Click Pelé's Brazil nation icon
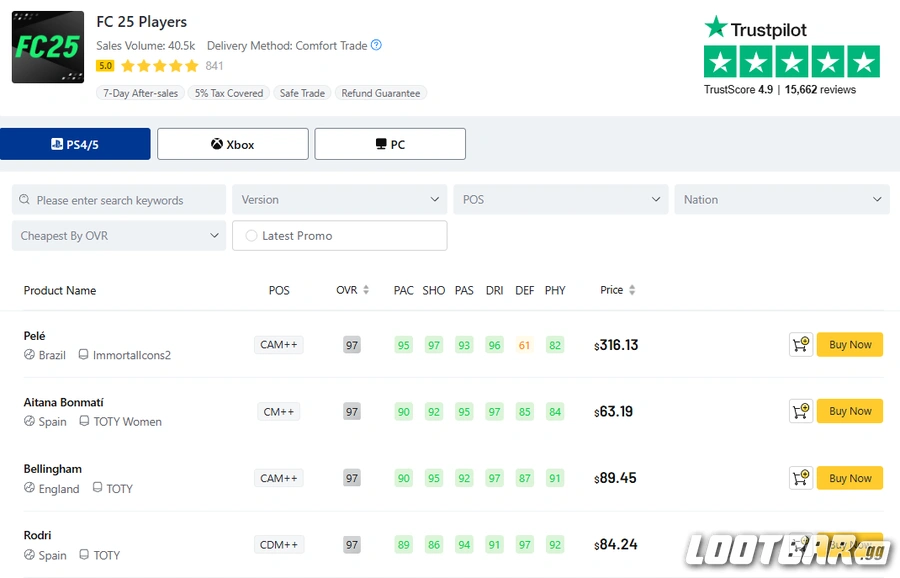The image size is (900, 578). (x=29, y=355)
